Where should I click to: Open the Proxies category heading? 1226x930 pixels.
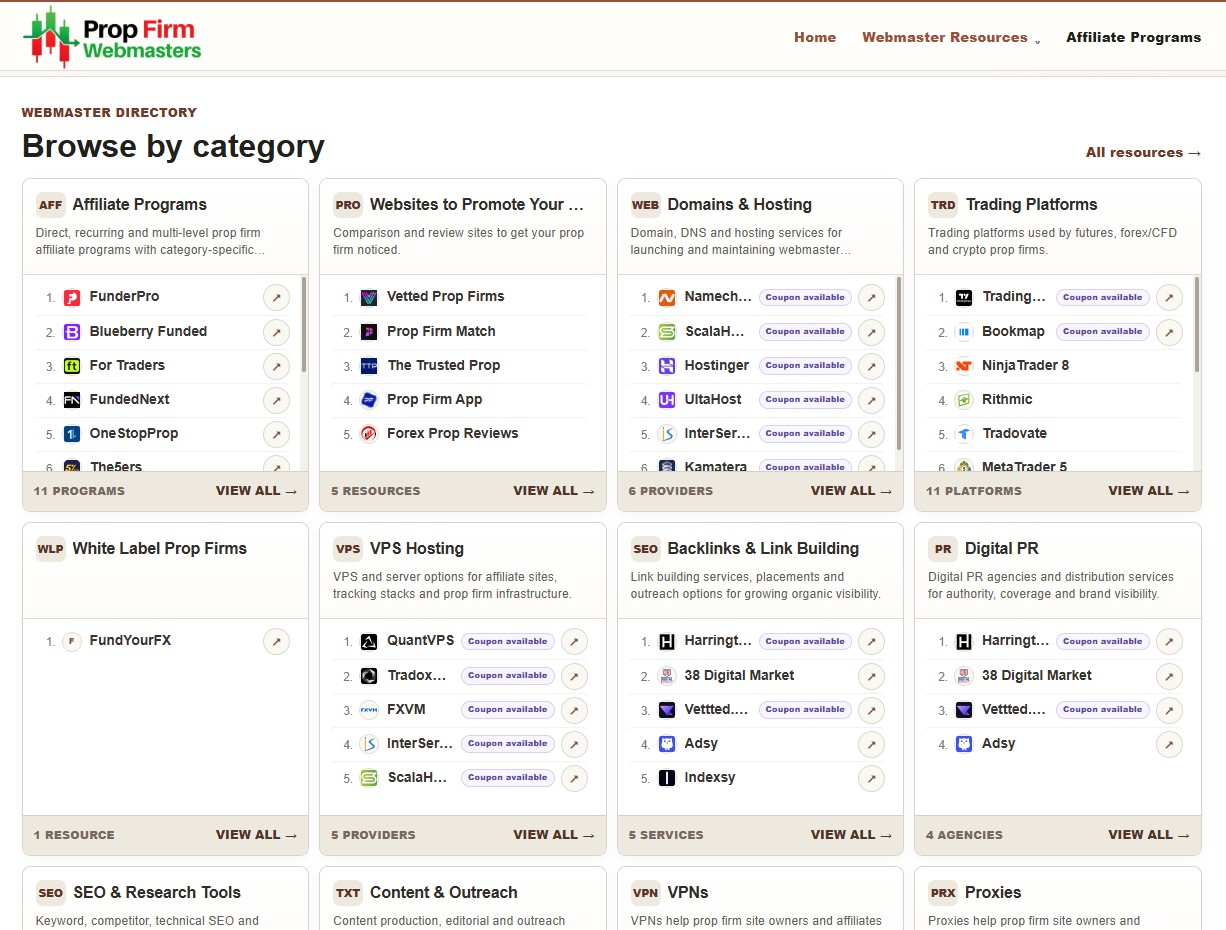993,893
